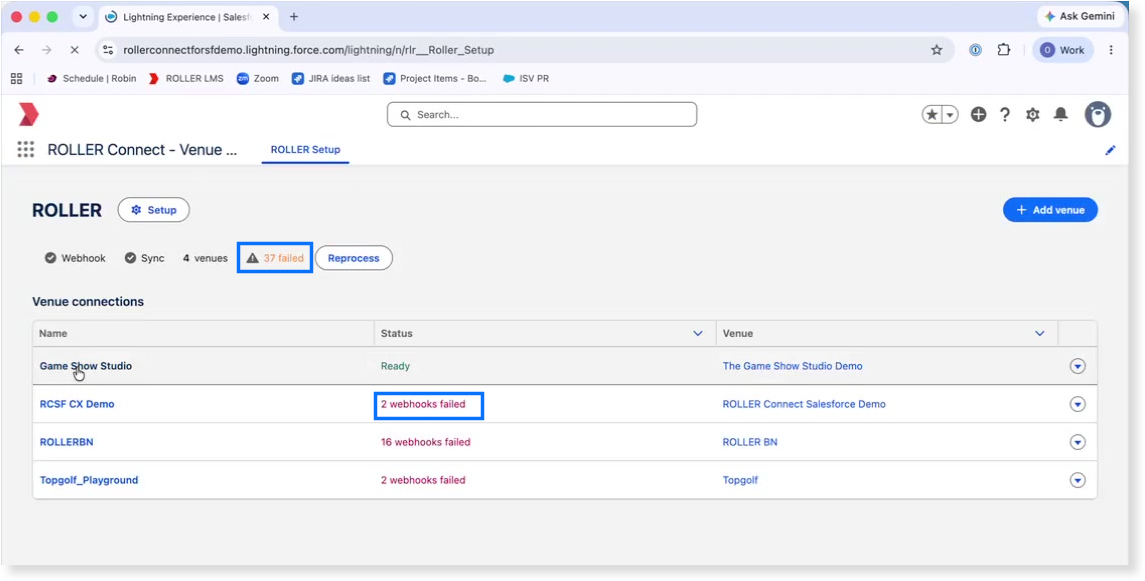The height and width of the screenshot is (581, 1145).
Task: Click the failed warning triangle icon
Action: click(x=253, y=258)
